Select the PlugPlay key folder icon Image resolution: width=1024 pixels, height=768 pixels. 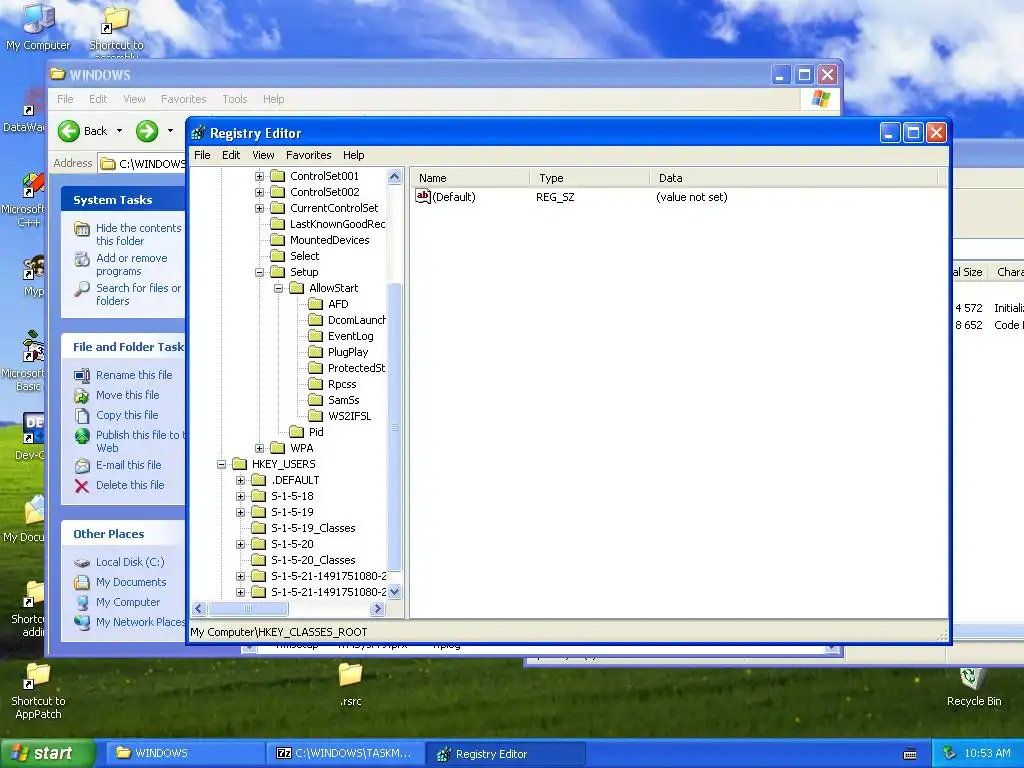pos(316,352)
